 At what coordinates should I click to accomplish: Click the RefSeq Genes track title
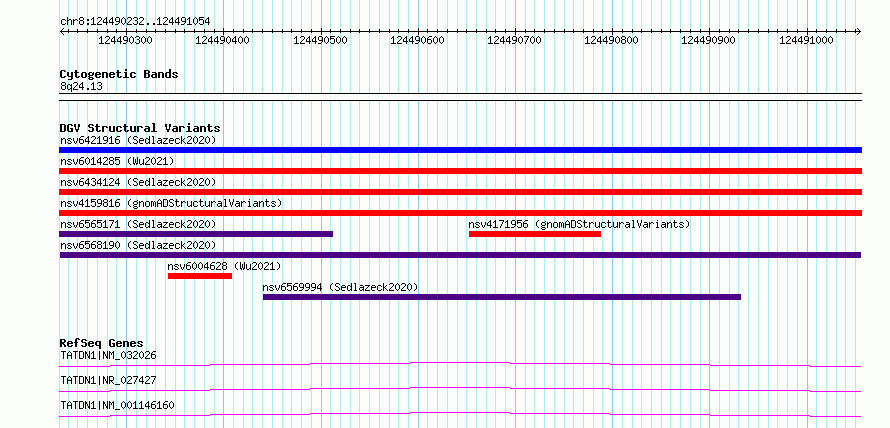pyautogui.click(x=102, y=343)
